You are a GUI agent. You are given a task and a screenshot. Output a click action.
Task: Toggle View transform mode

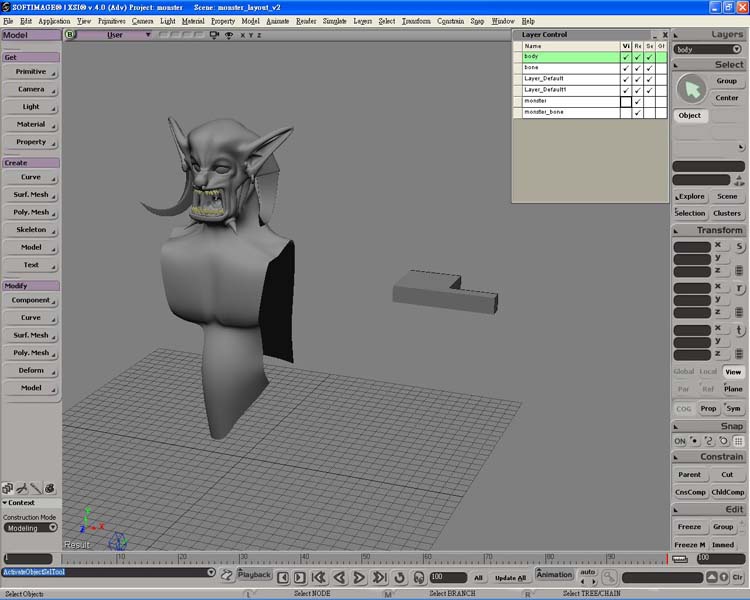pyautogui.click(x=733, y=372)
